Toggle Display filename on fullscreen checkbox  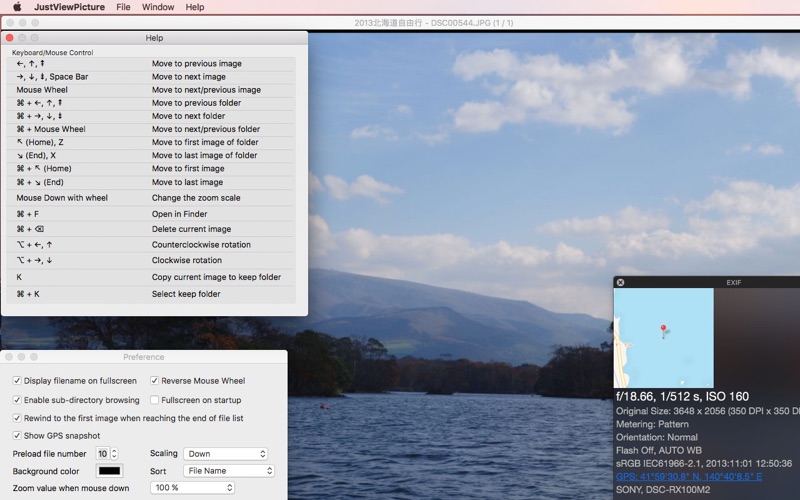point(17,381)
